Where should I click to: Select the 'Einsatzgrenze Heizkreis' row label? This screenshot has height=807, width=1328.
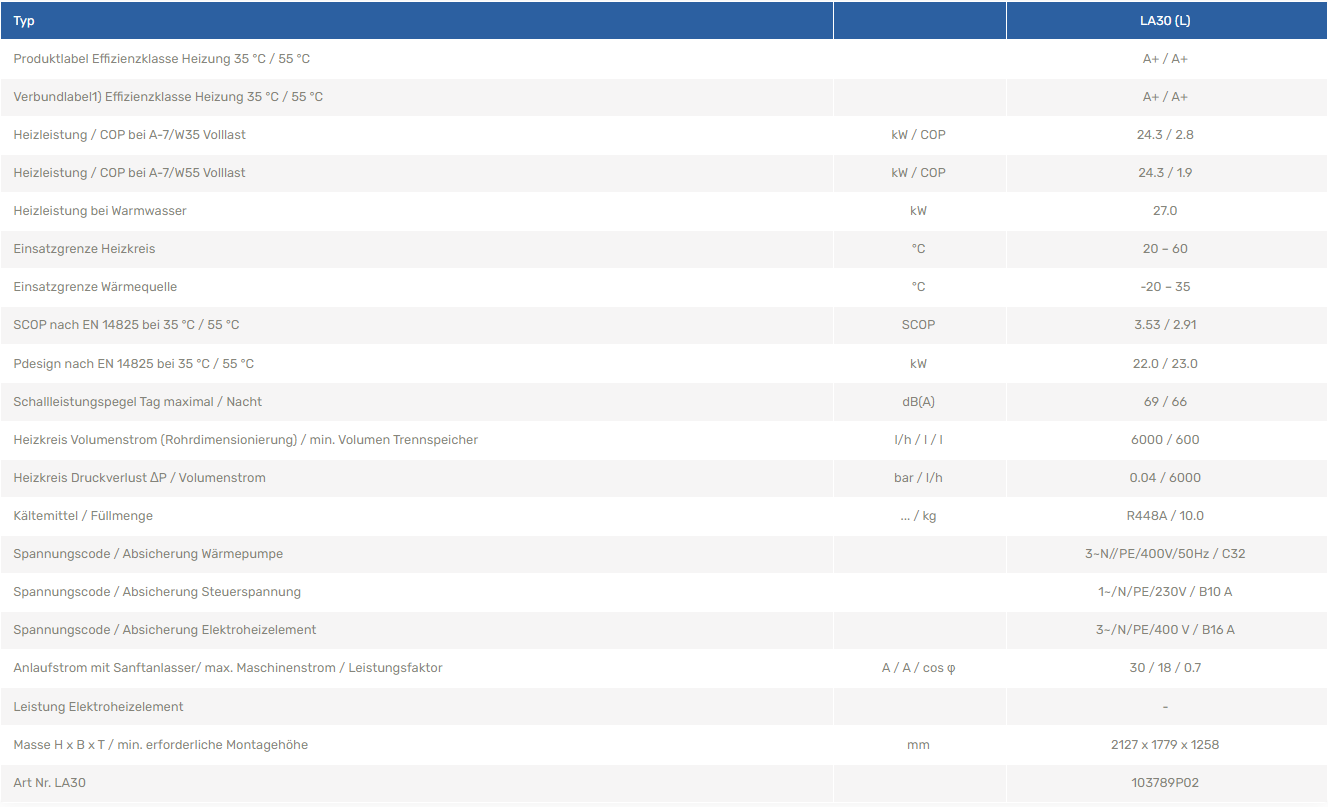pos(84,249)
